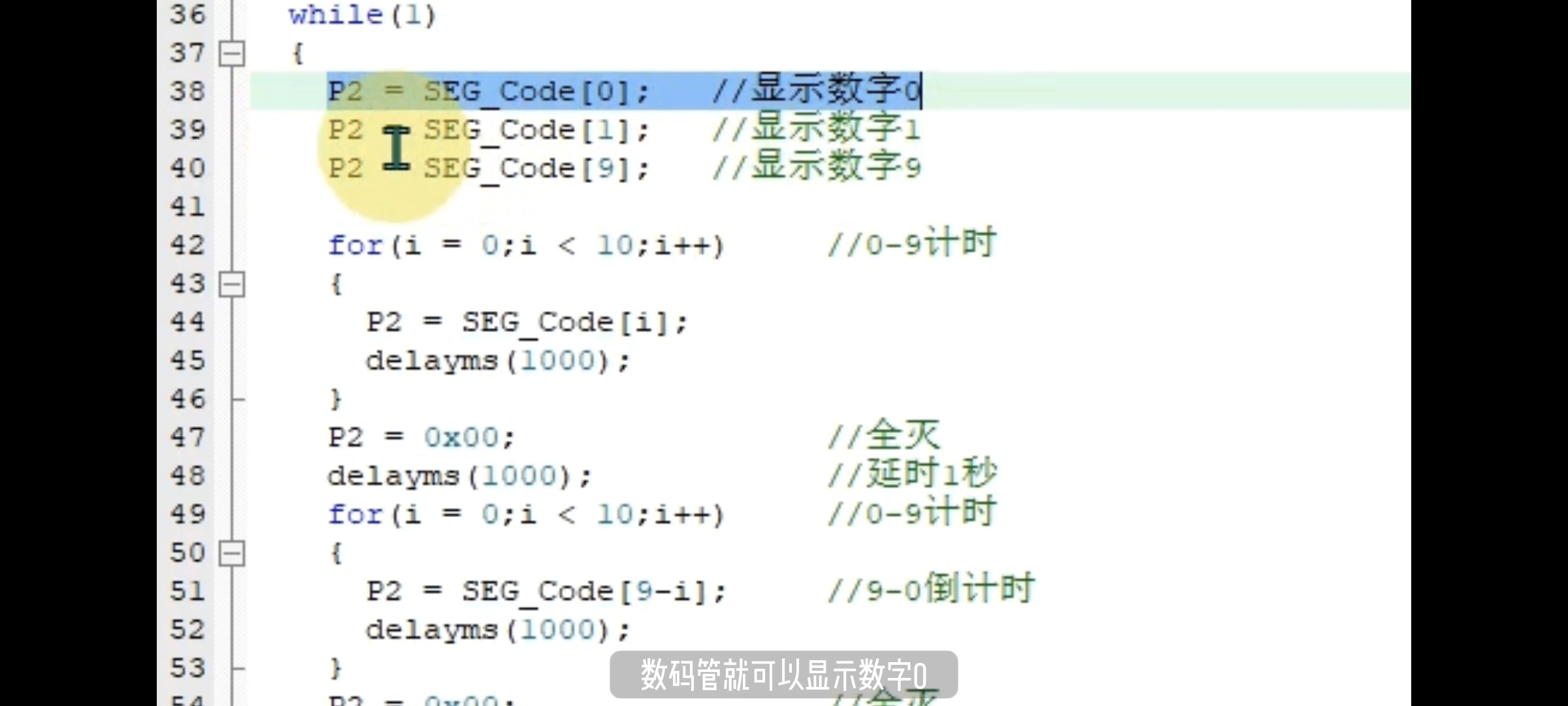Click the comment 延时1秒

[x=912, y=473]
